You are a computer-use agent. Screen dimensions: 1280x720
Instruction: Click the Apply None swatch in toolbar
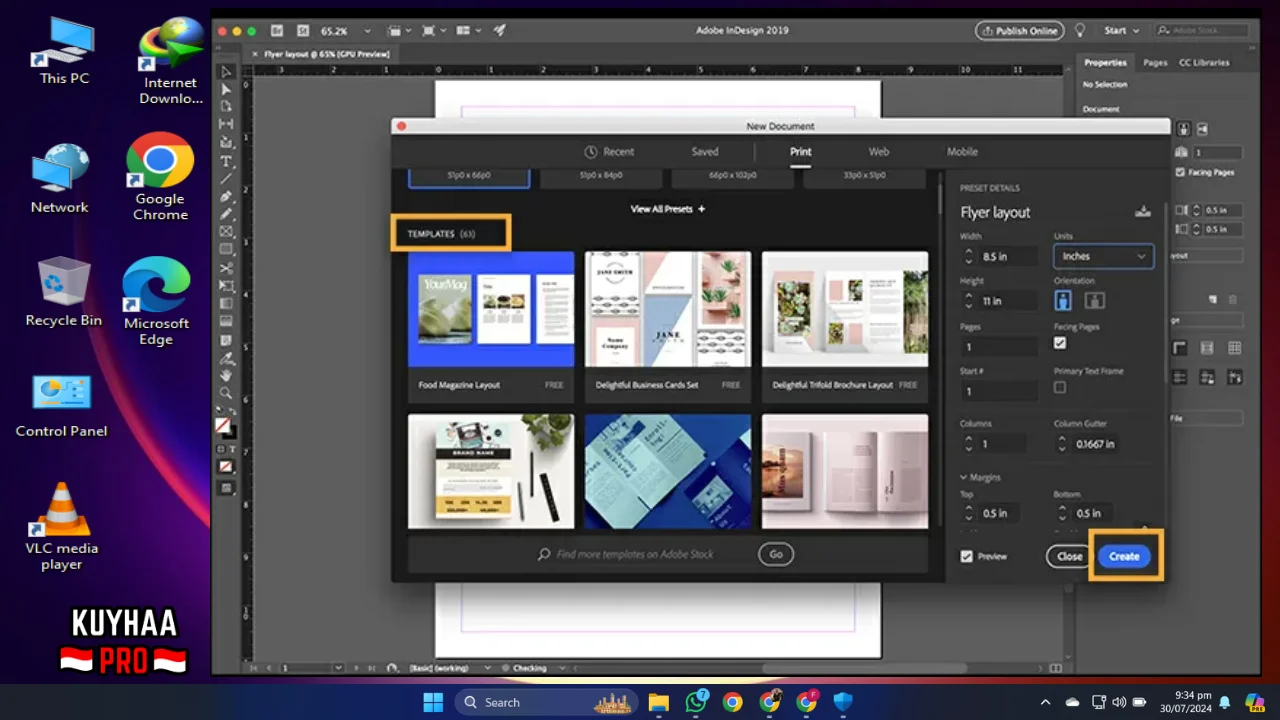[x=226, y=467]
